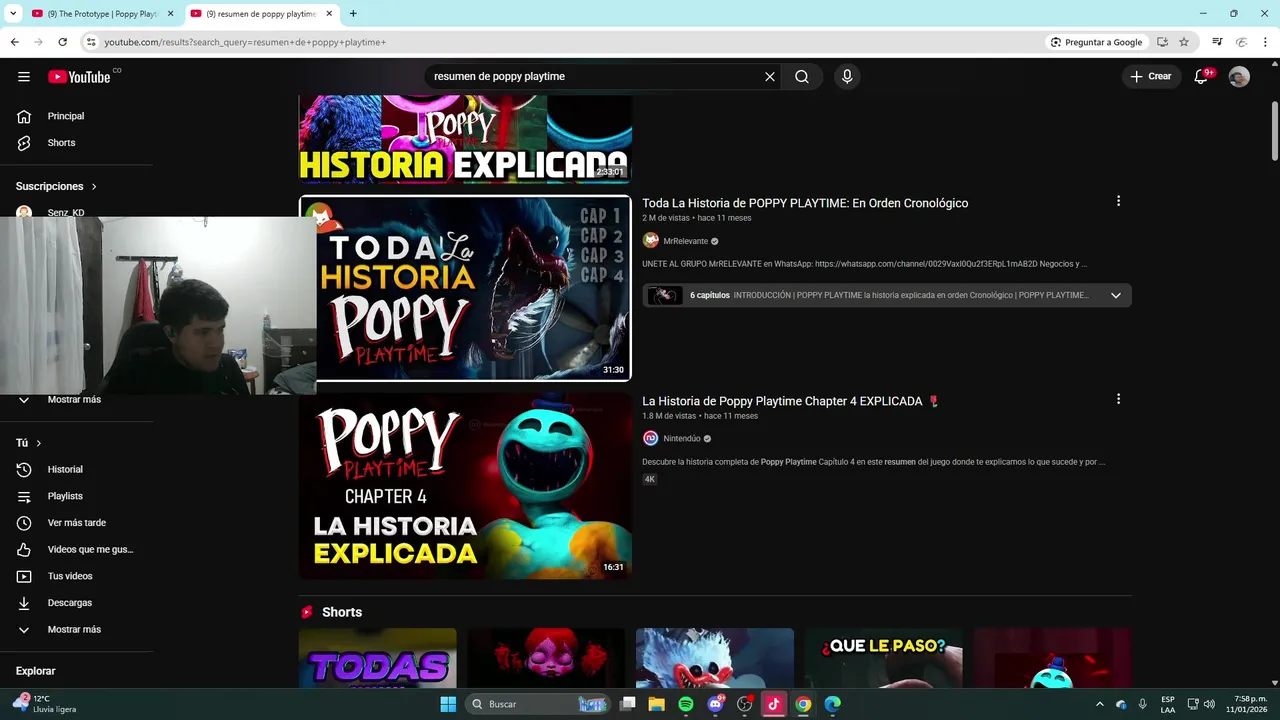1280x720 pixels.
Task: Open Chrome three-dot menu
Action: [1265, 42]
